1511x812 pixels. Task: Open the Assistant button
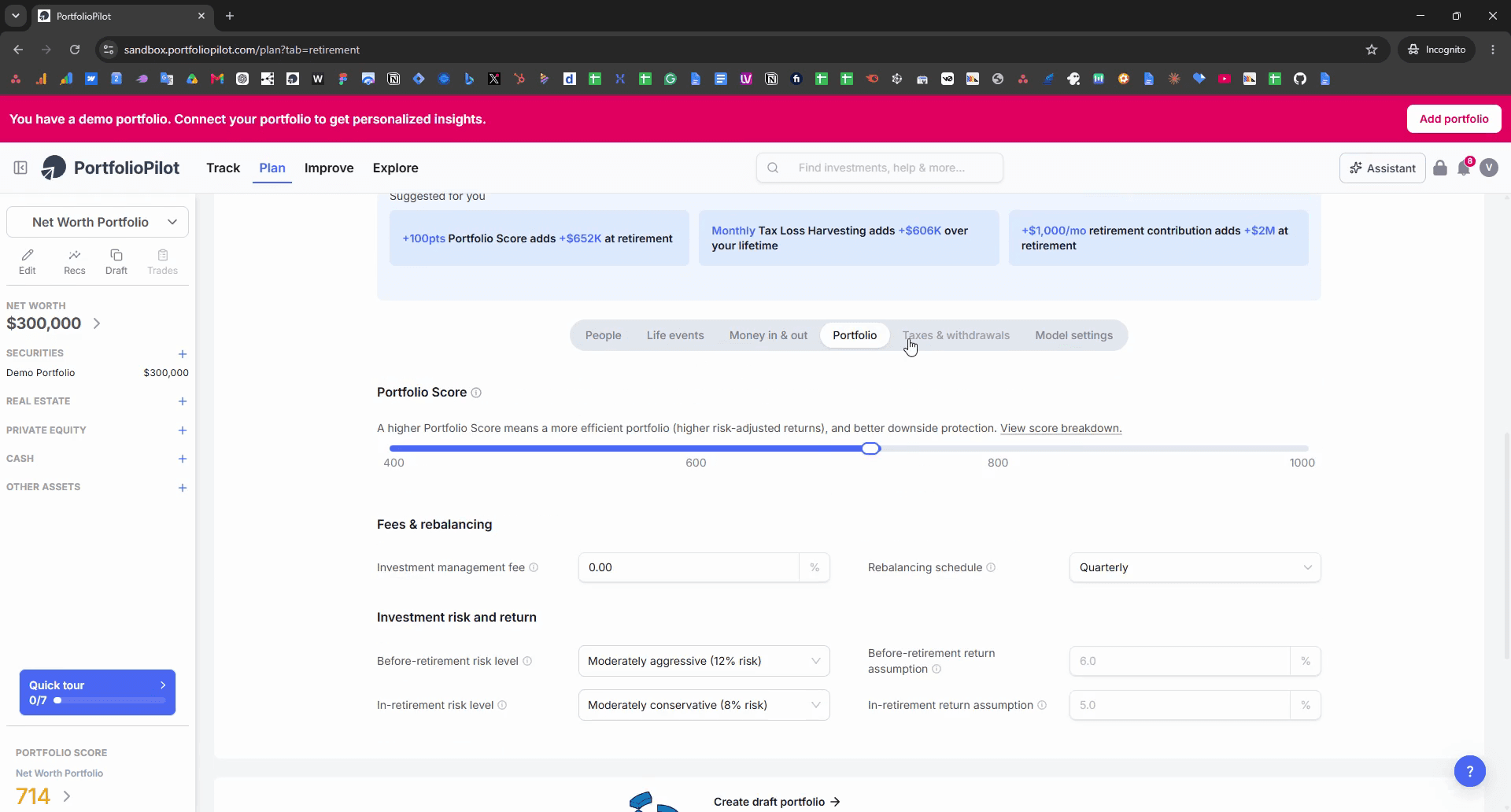1382,168
